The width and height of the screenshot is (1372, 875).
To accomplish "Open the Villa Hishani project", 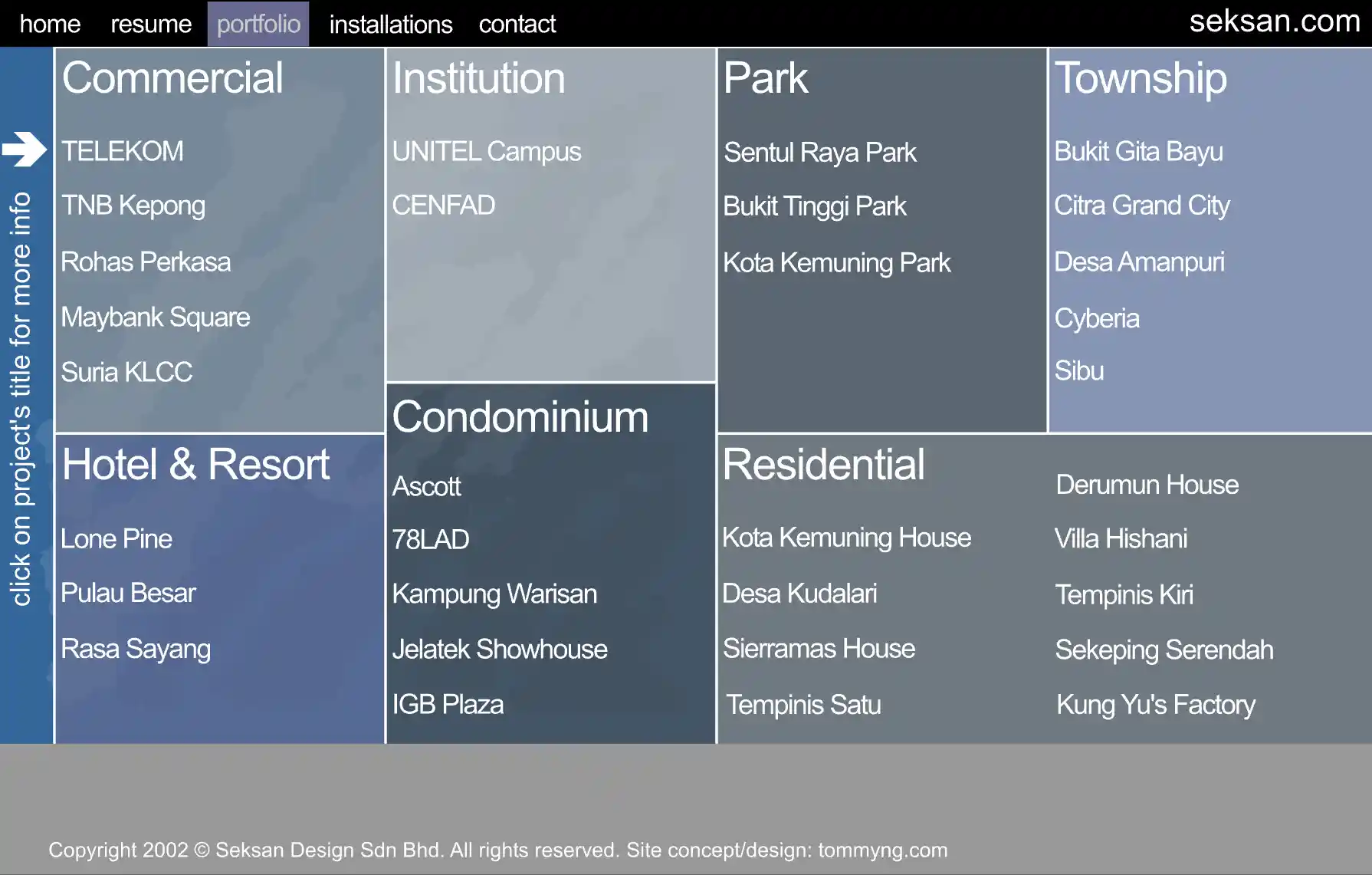I will pos(1121,538).
